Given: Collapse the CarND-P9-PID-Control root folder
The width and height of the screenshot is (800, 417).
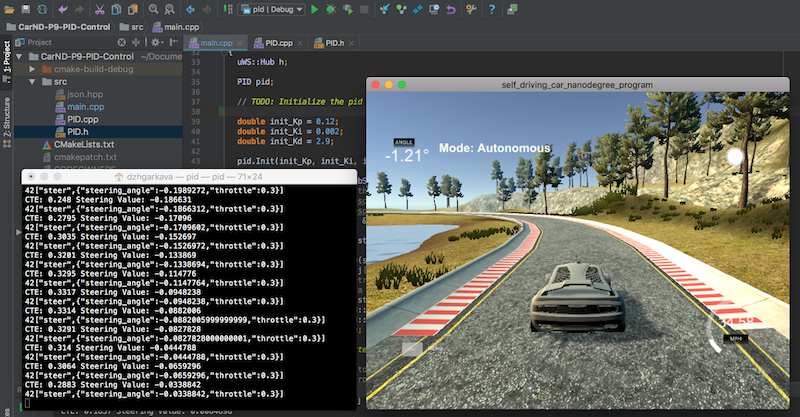Looking at the screenshot, I should [x=19, y=57].
